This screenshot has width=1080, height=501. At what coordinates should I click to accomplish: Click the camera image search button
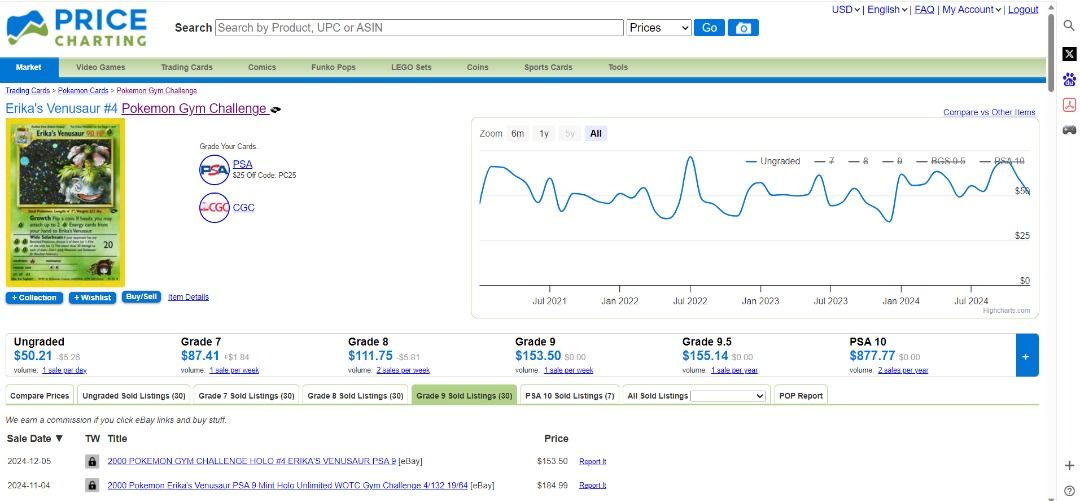pos(743,28)
